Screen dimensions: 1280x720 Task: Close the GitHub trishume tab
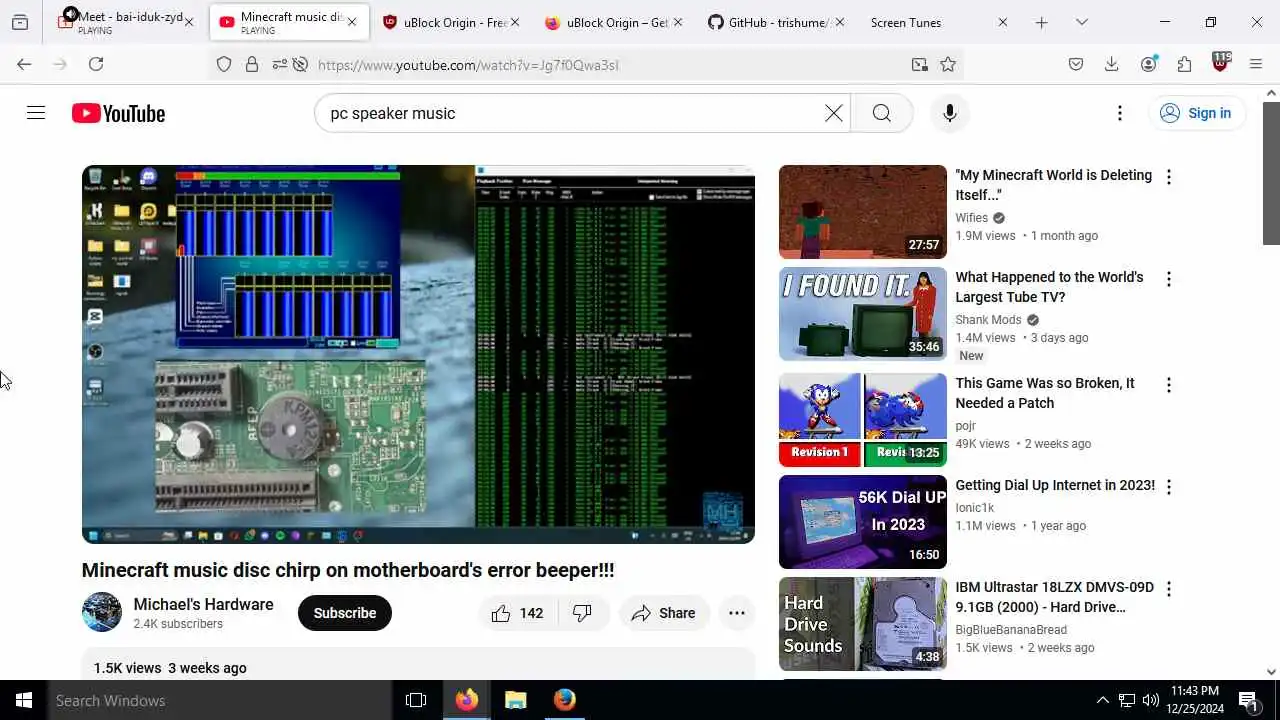point(839,22)
